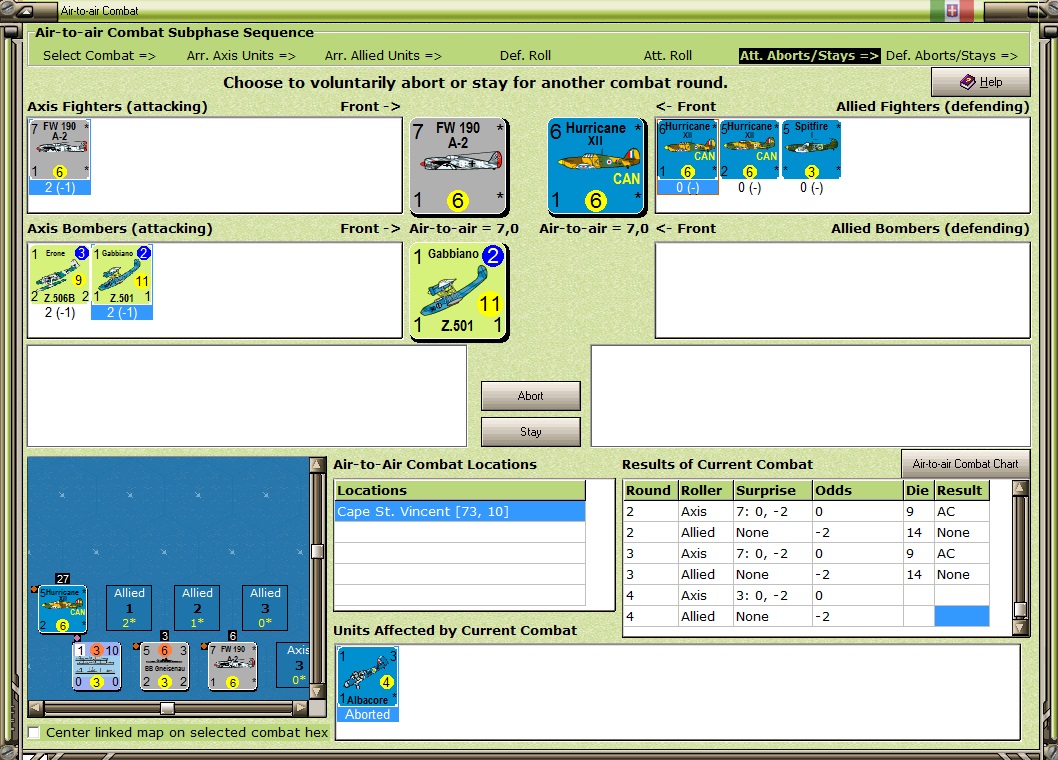
Task: Click the large Gabbiano Z.501 front bomber counter
Action: 459,292
